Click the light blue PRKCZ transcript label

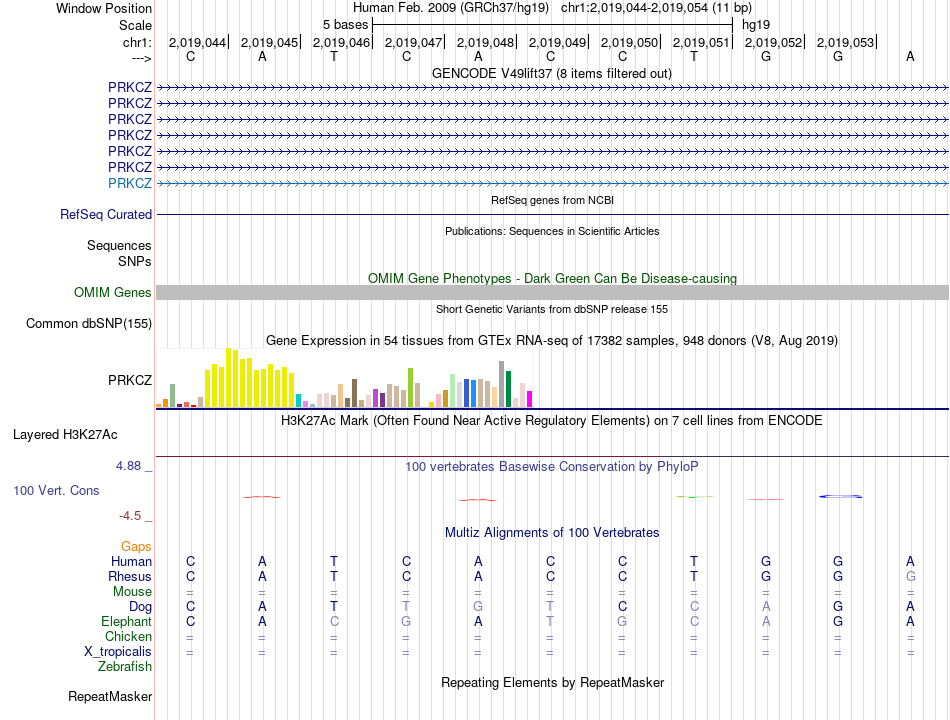pos(130,183)
